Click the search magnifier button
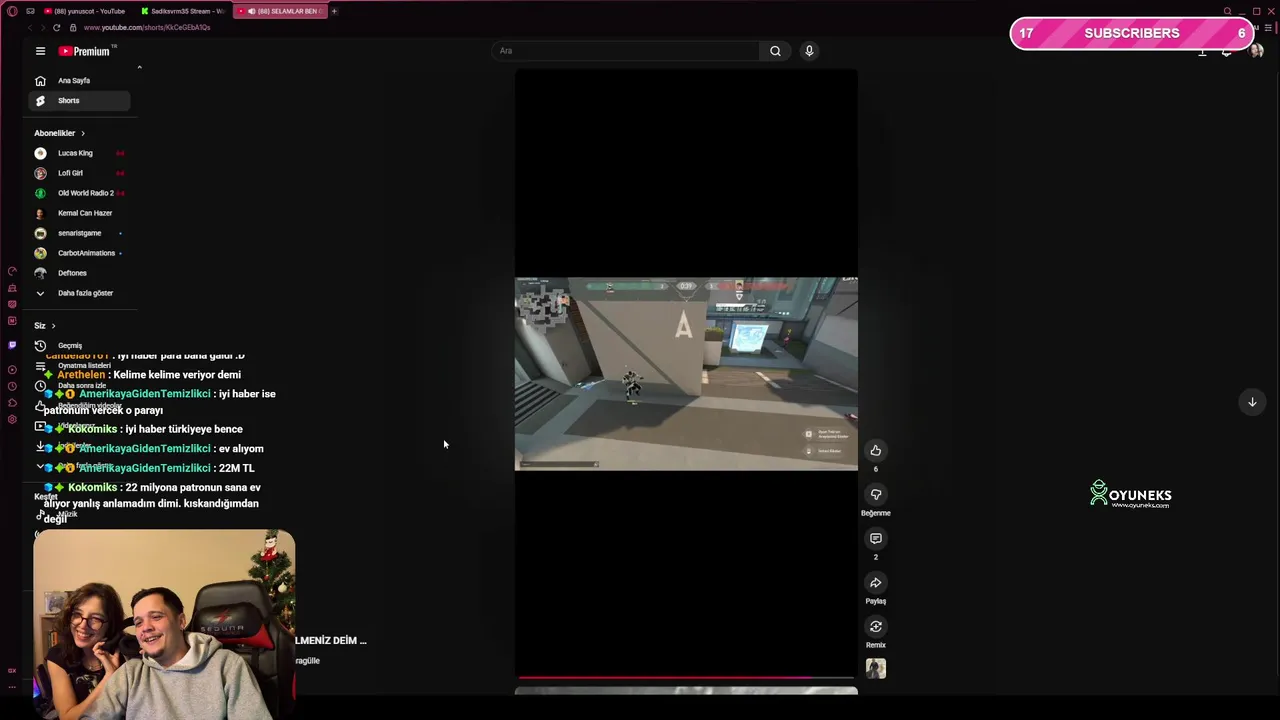Image resolution: width=1280 pixels, height=720 pixels. pyautogui.click(x=775, y=51)
